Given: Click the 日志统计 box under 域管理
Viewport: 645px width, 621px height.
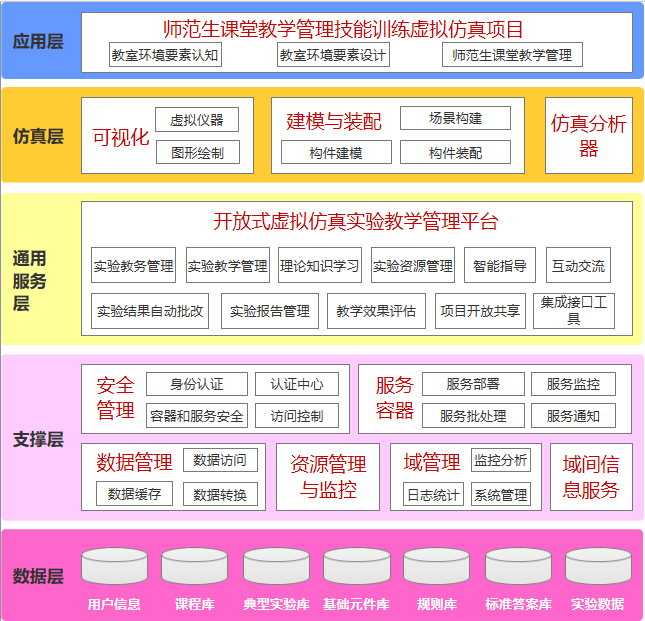Looking at the screenshot, I should tap(432, 494).
